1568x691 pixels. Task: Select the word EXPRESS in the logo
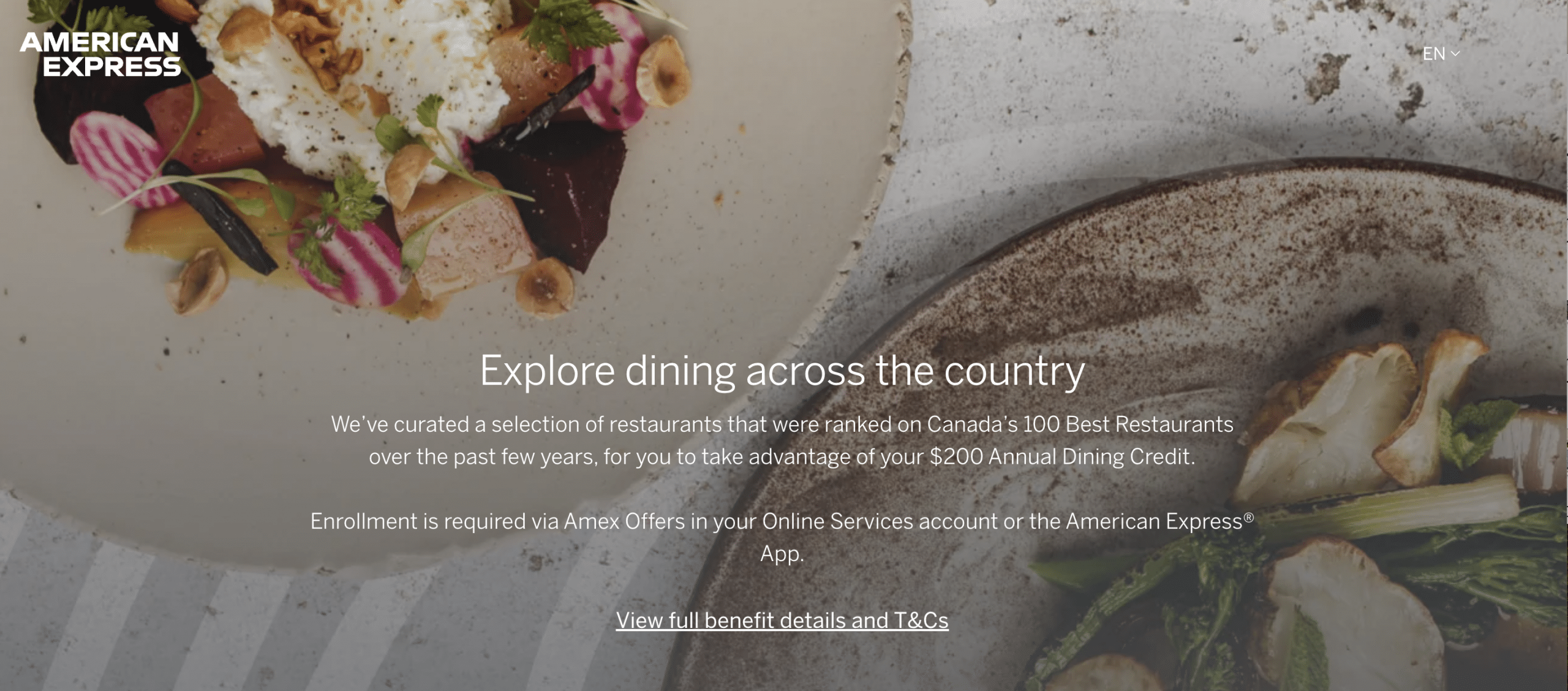pyautogui.click(x=112, y=66)
